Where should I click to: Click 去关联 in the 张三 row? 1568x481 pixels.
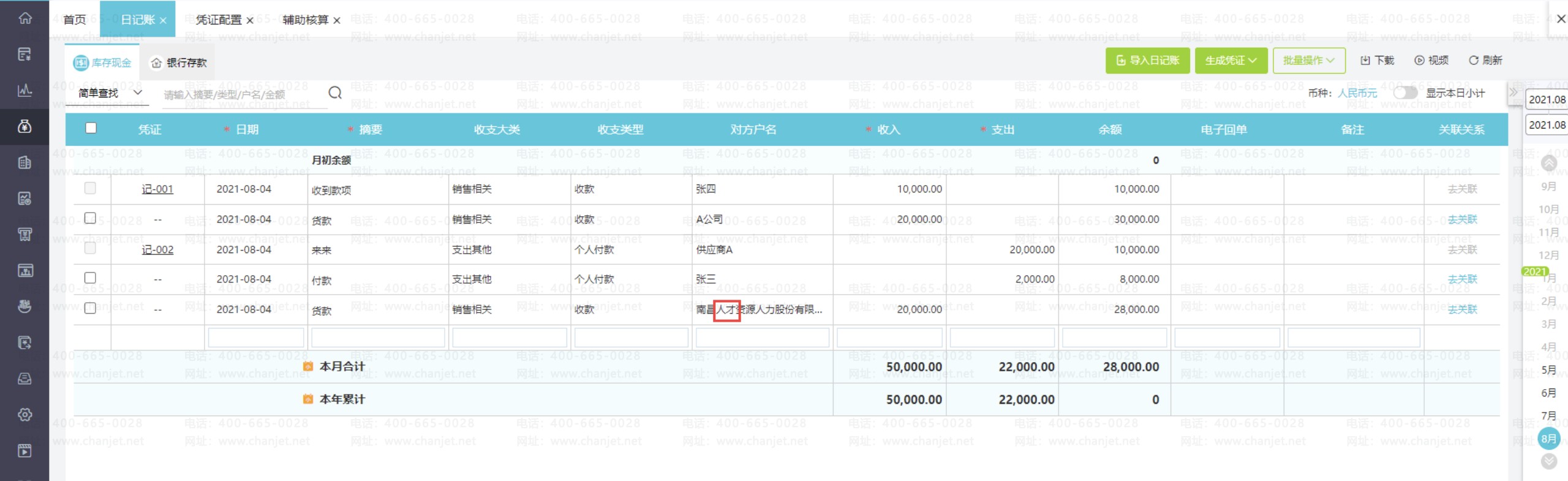coord(1462,279)
